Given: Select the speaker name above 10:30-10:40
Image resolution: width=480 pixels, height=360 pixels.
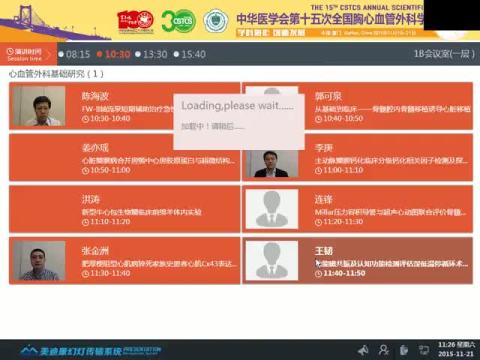Looking at the screenshot, I should [95, 96].
